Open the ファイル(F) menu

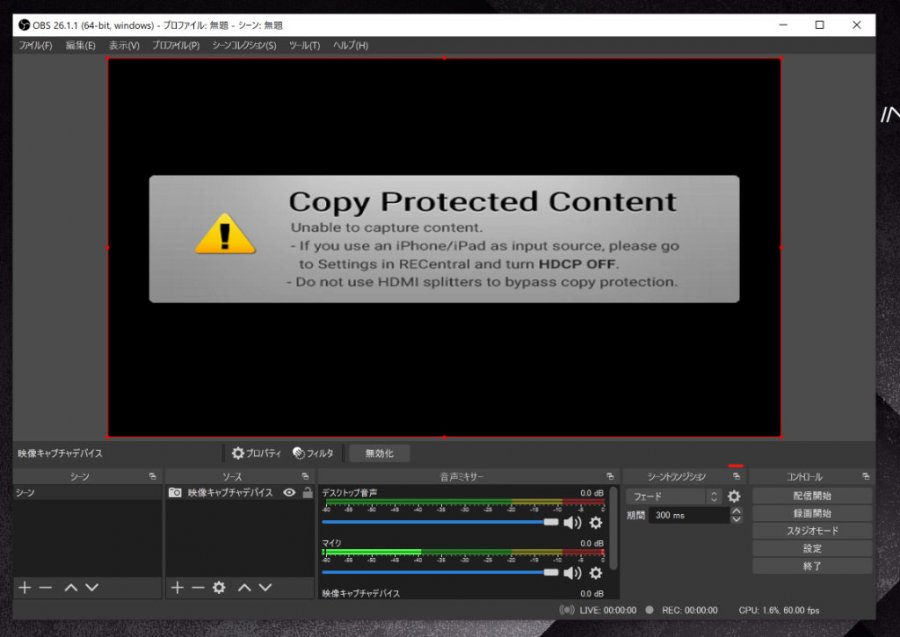pyautogui.click(x=36, y=45)
